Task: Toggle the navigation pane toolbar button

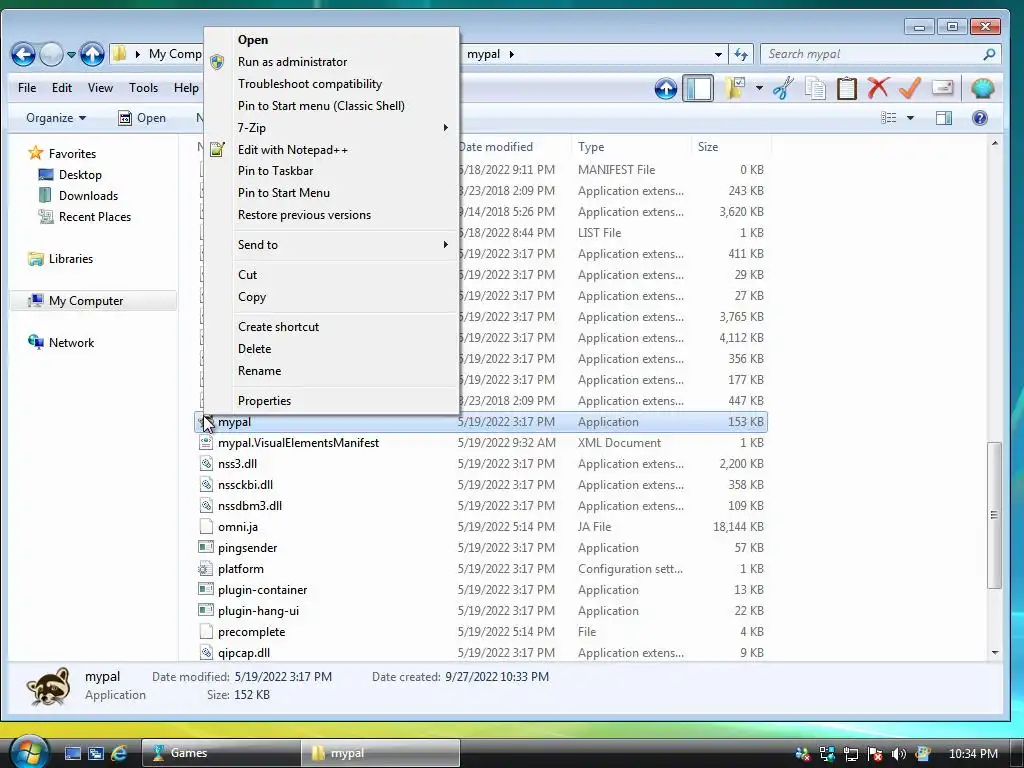Action: [x=698, y=88]
